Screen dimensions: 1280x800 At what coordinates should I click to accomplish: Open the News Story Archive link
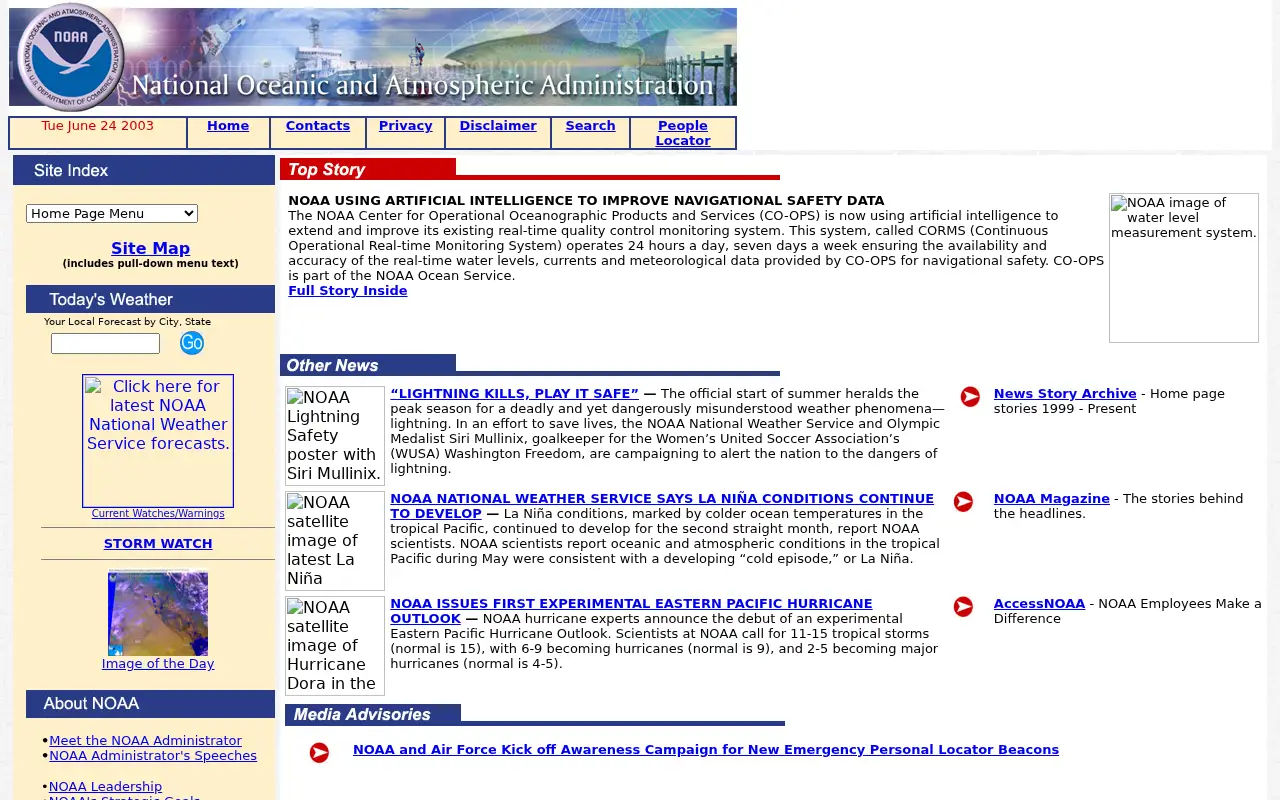tap(1065, 393)
